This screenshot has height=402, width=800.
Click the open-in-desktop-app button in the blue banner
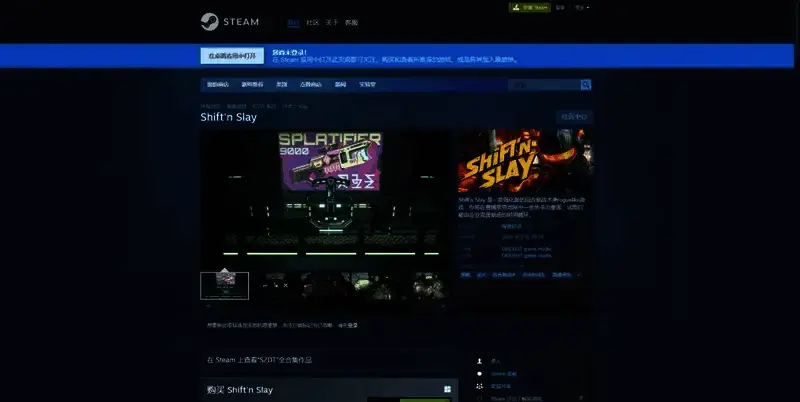pyautogui.click(x=231, y=56)
